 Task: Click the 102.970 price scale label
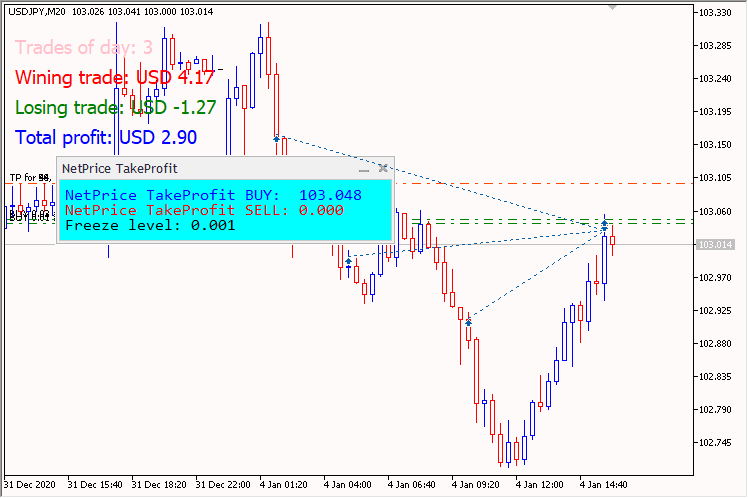[x=715, y=278]
